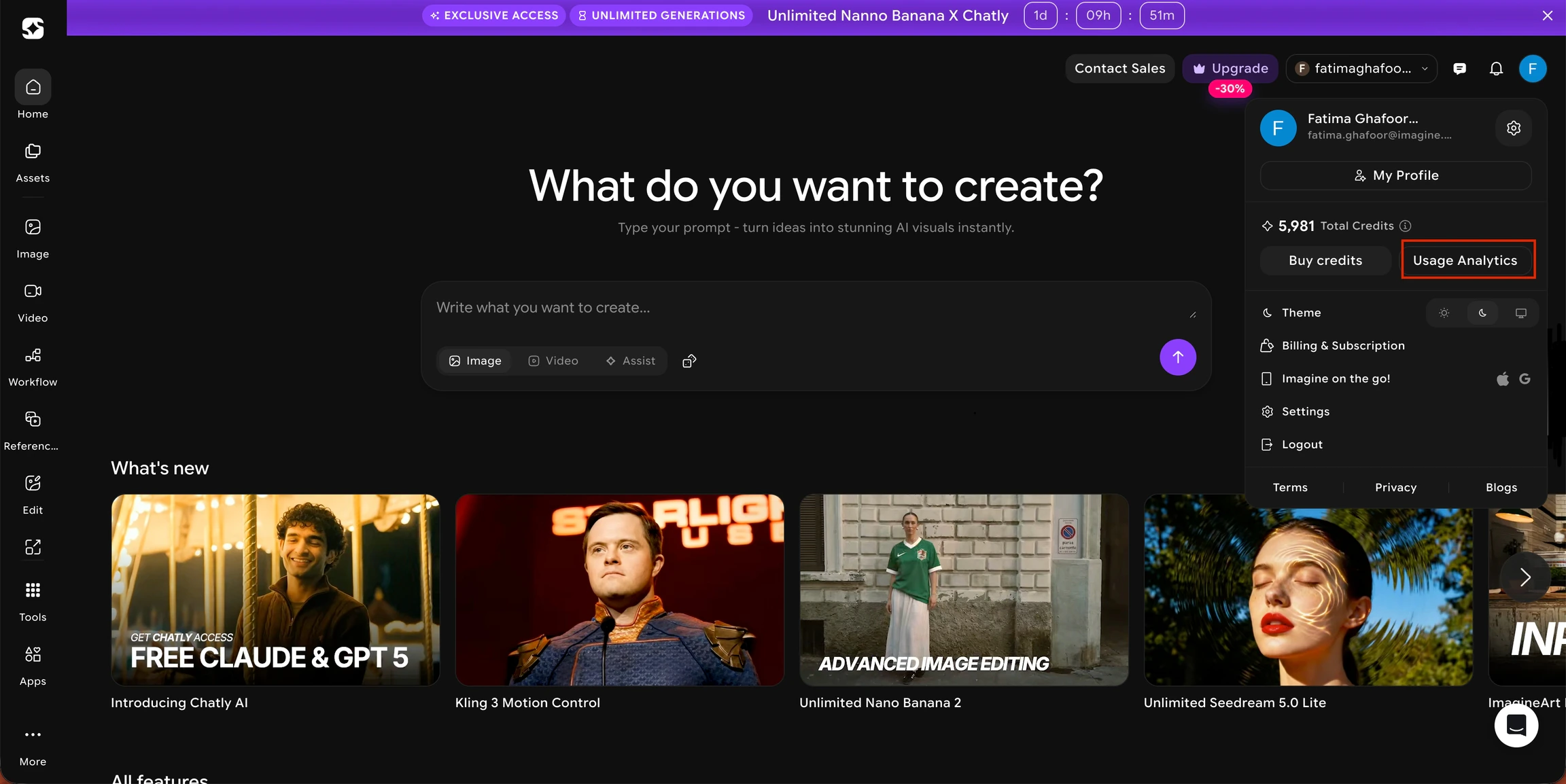1566x784 pixels.
Task: Open the chat messages icon
Action: tap(1459, 69)
